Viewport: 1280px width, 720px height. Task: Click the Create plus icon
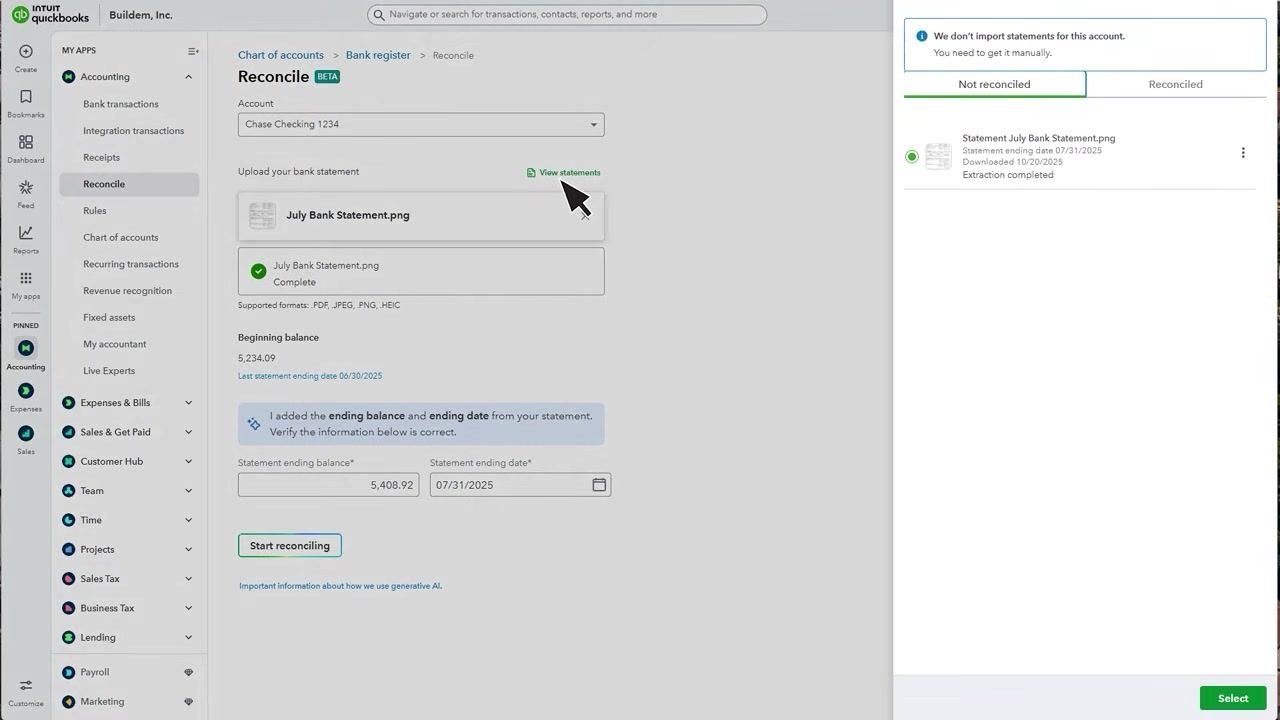[26, 51]
